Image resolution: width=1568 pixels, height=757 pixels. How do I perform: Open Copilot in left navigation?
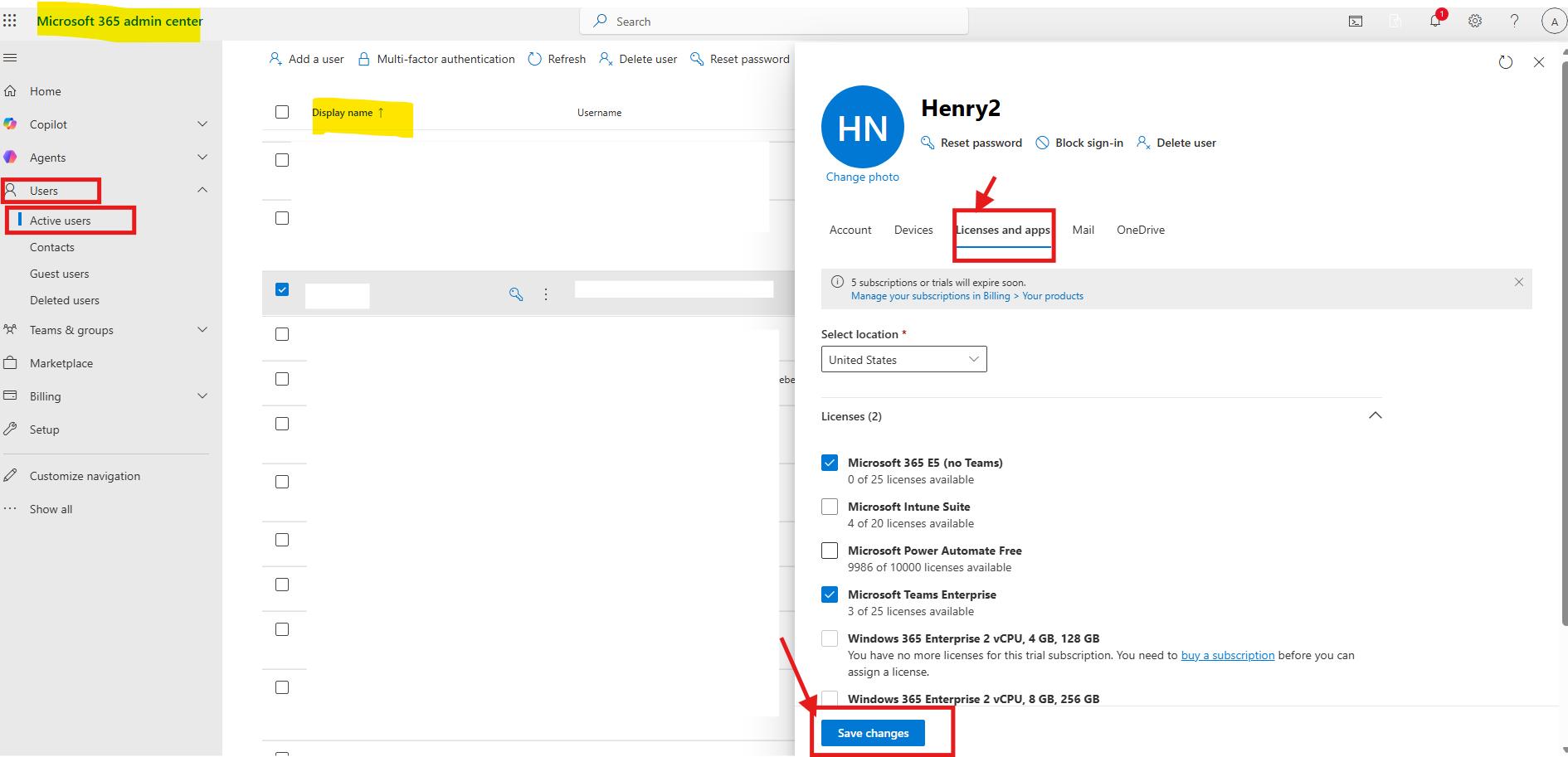[48, 124]
